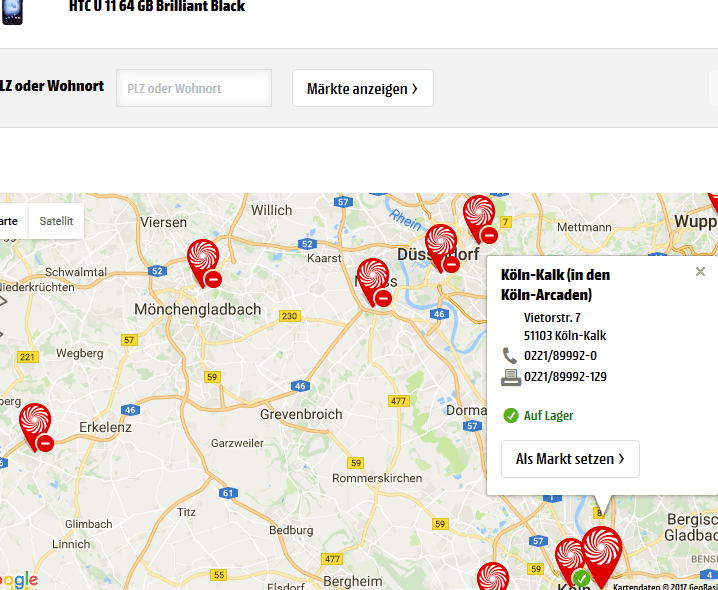Click the yellow 221 road shield

pos(27,357)
